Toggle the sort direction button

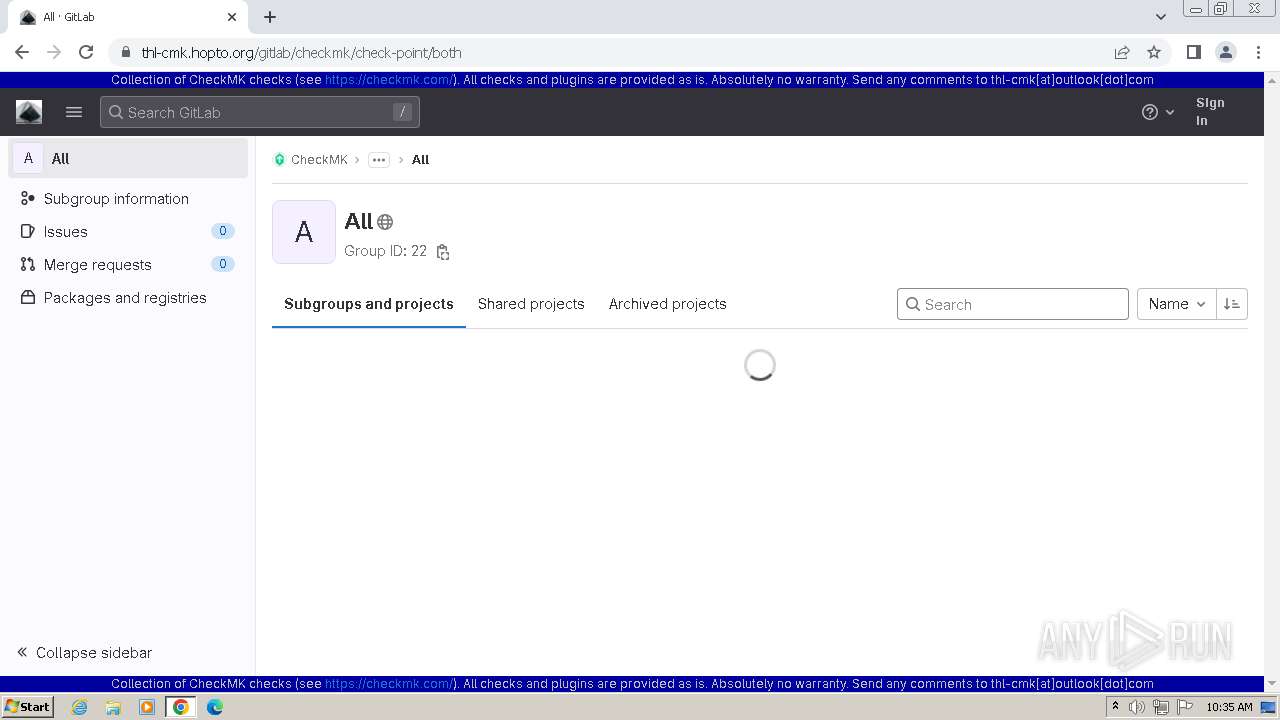tap(1232, 304)
